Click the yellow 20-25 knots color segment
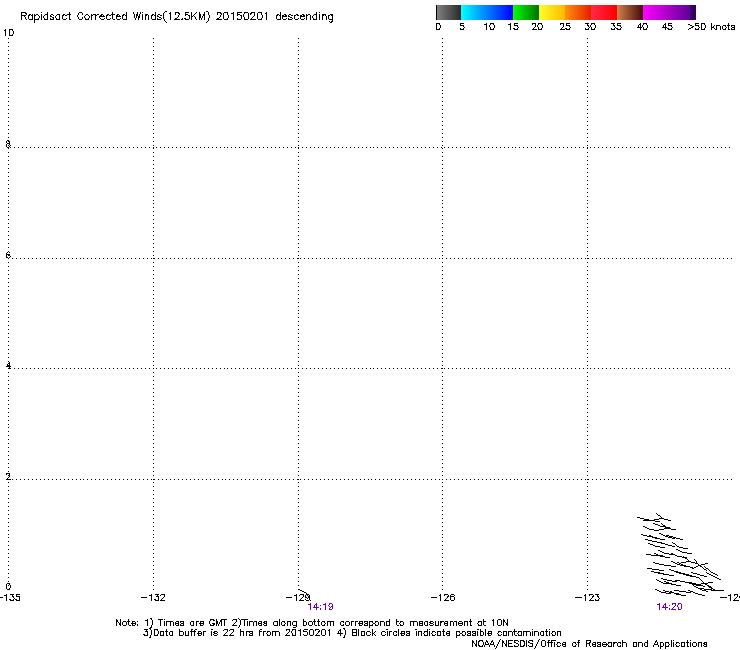 [x=552, y=12]
